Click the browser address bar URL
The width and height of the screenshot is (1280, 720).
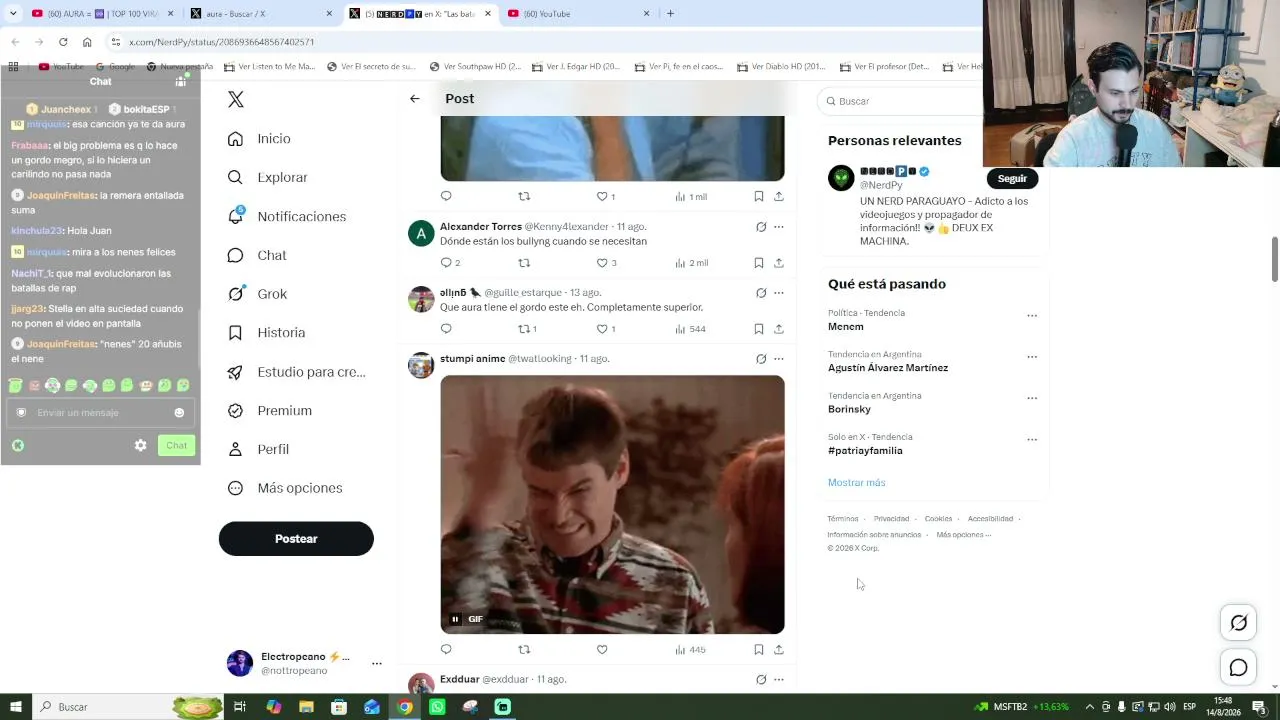[222, 42]
